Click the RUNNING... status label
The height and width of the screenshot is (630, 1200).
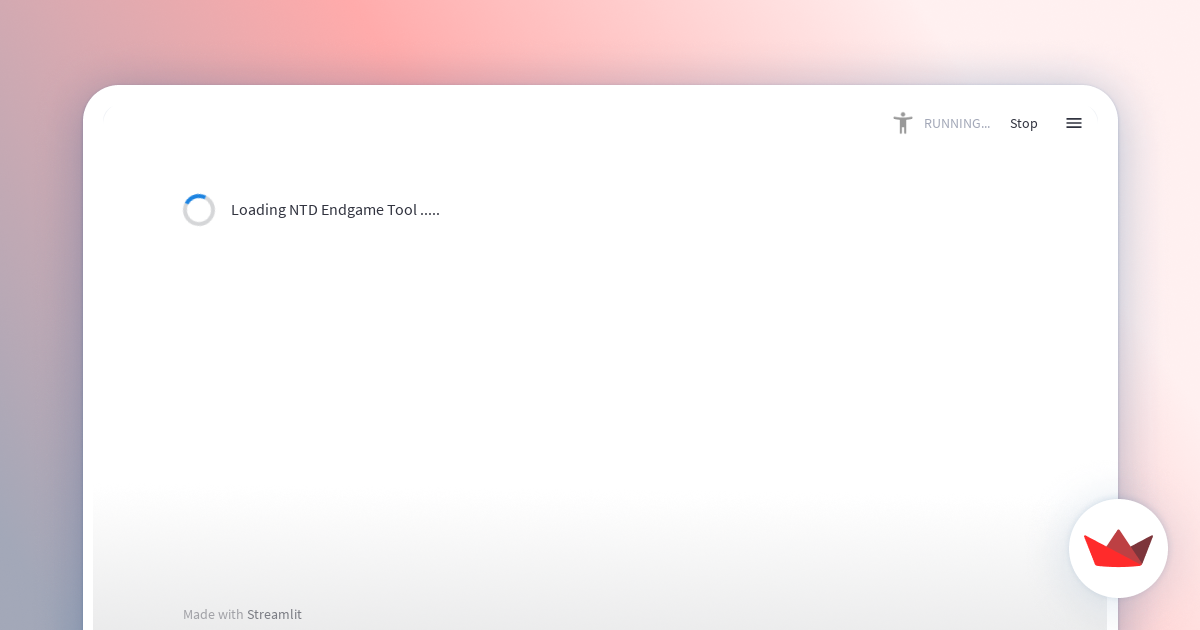957,123
